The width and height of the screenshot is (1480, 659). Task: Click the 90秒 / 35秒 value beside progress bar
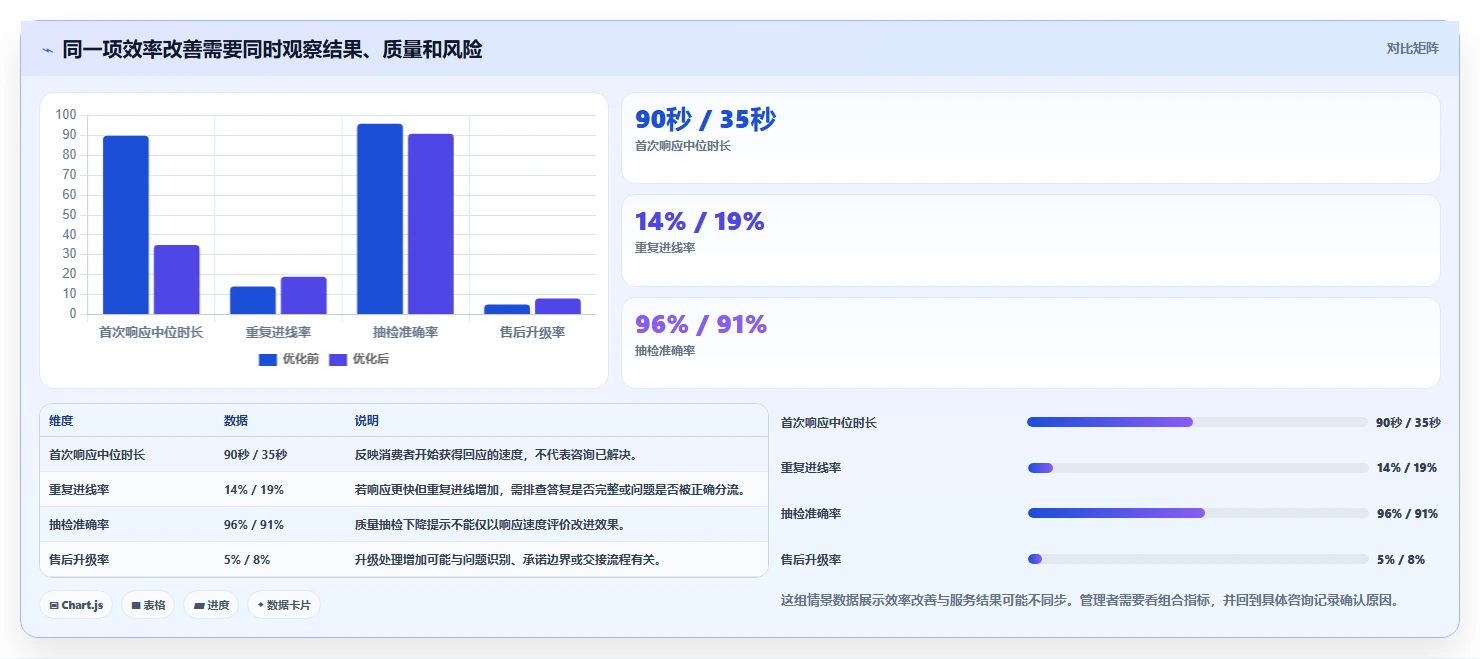pos(1408,423)
